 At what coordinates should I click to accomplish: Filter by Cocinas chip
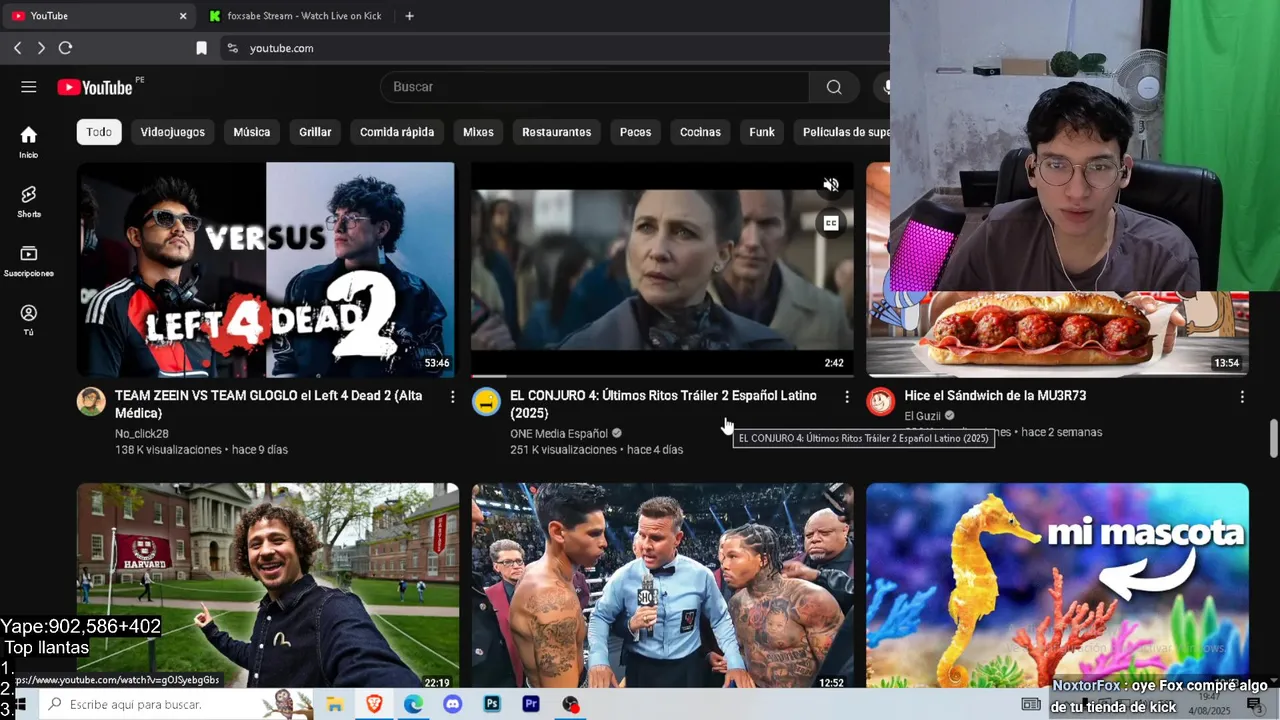[700, 132]
